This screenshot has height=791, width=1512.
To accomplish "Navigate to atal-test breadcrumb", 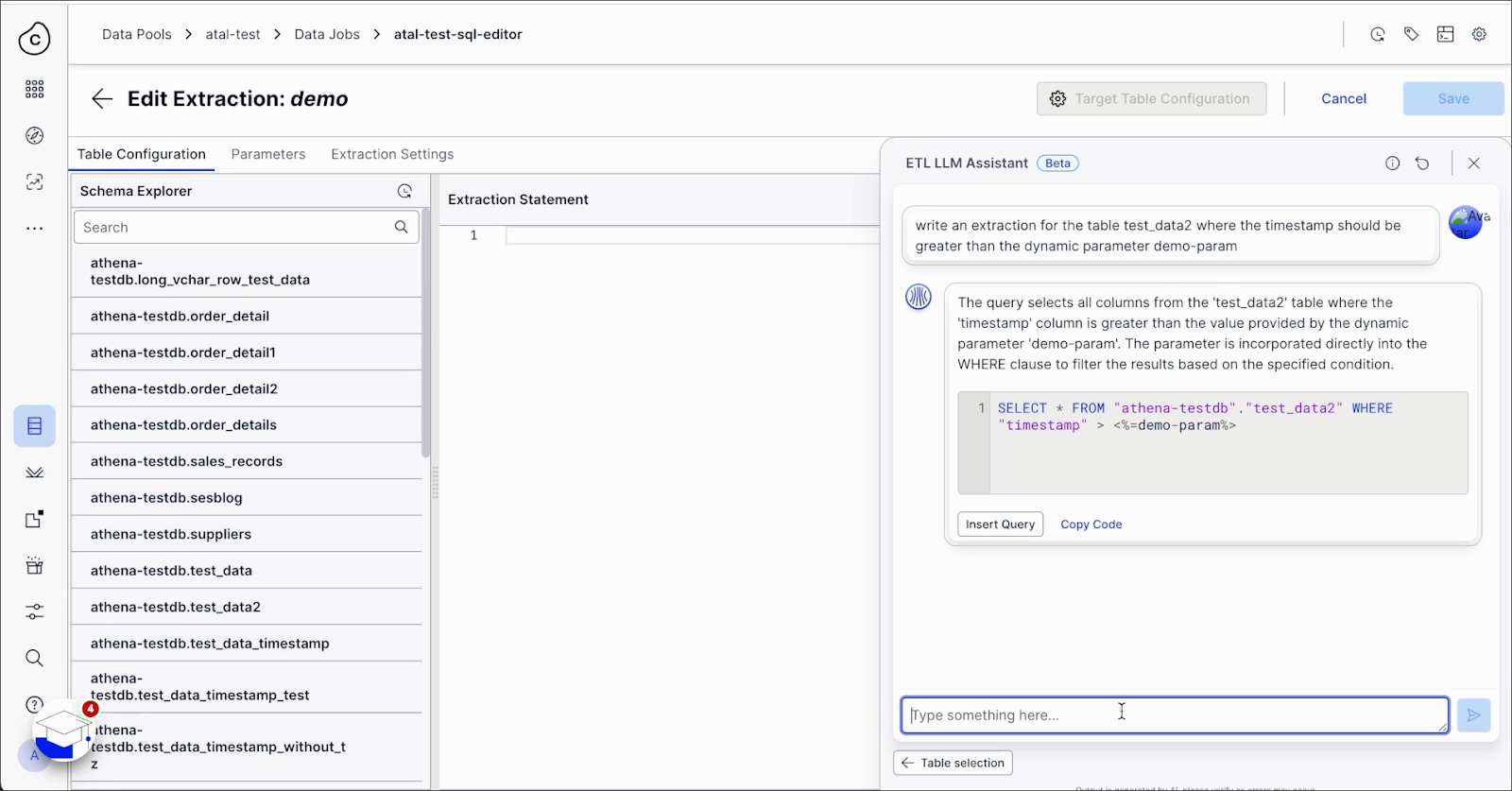I will tap(232, 34).
